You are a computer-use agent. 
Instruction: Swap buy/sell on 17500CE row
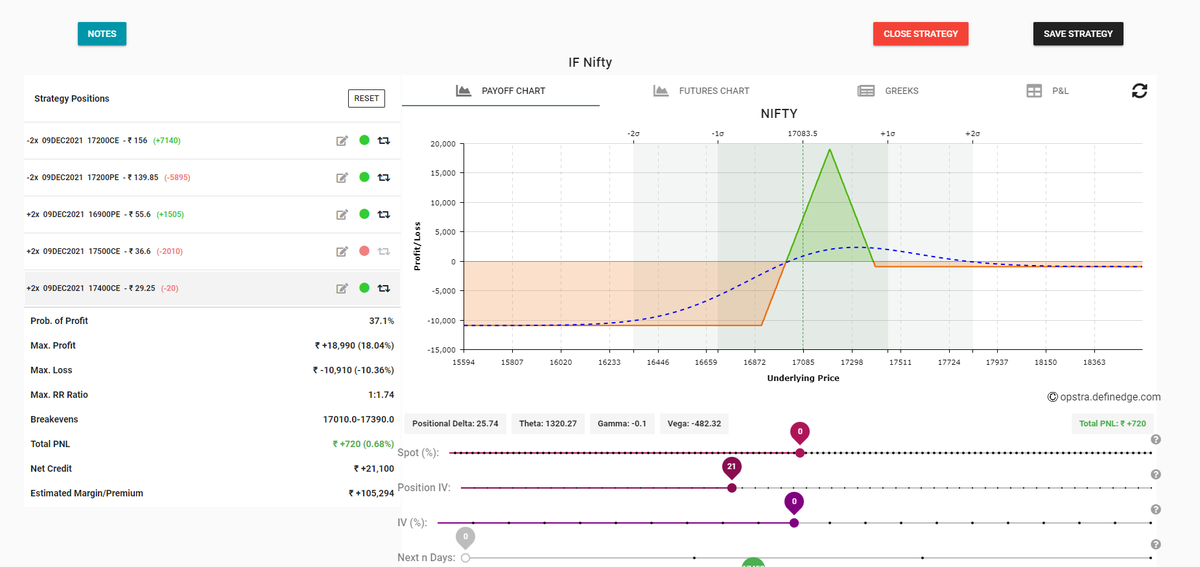[383, 251]
